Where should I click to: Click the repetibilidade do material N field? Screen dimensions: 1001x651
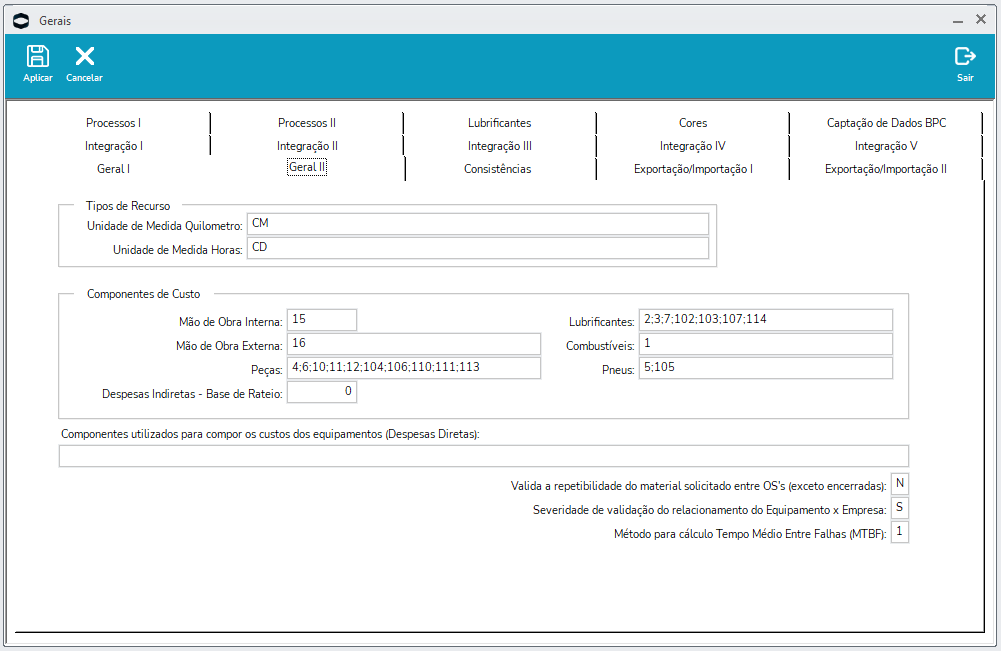(x=899, y=484)
